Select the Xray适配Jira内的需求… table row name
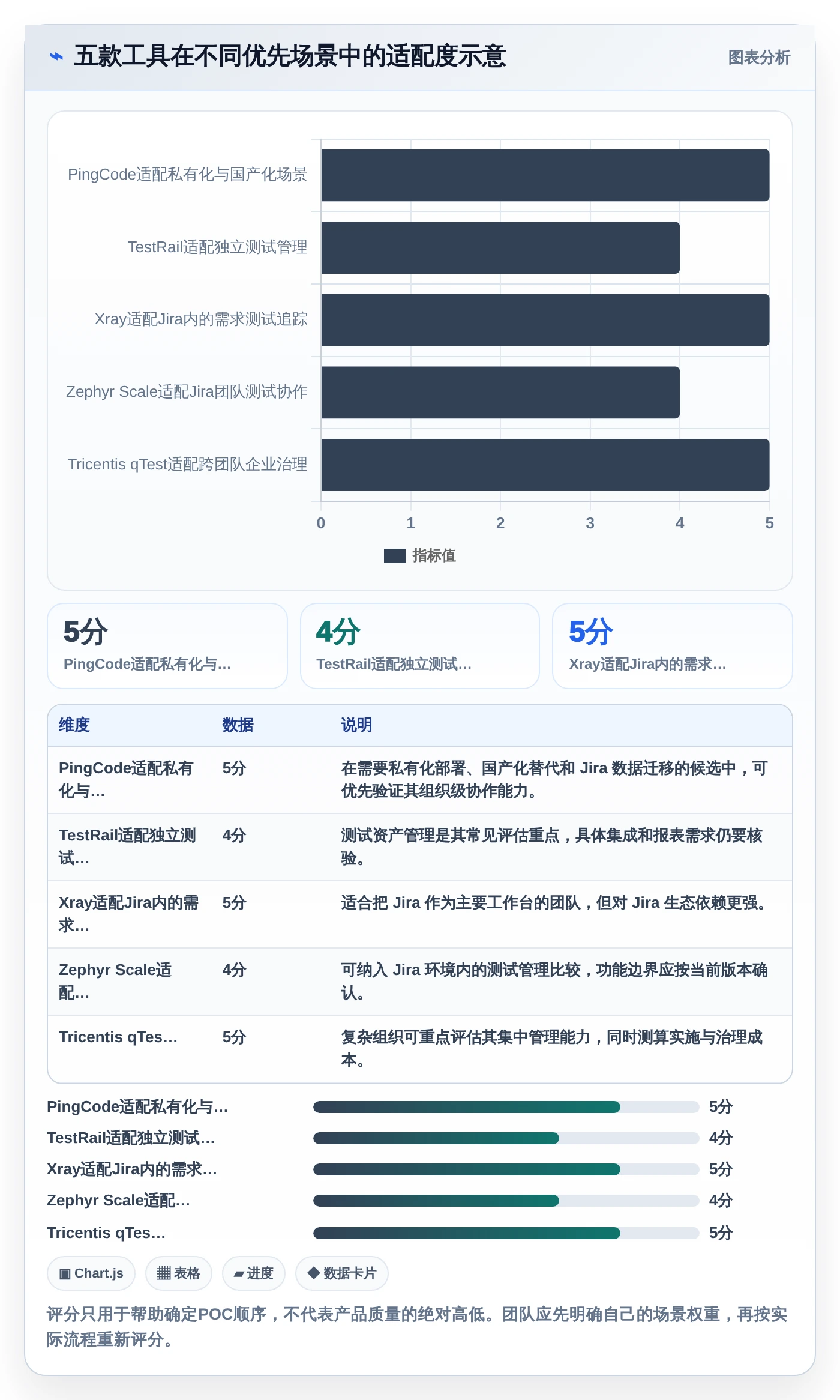The image size is (840, 1400). click(128, 914)
